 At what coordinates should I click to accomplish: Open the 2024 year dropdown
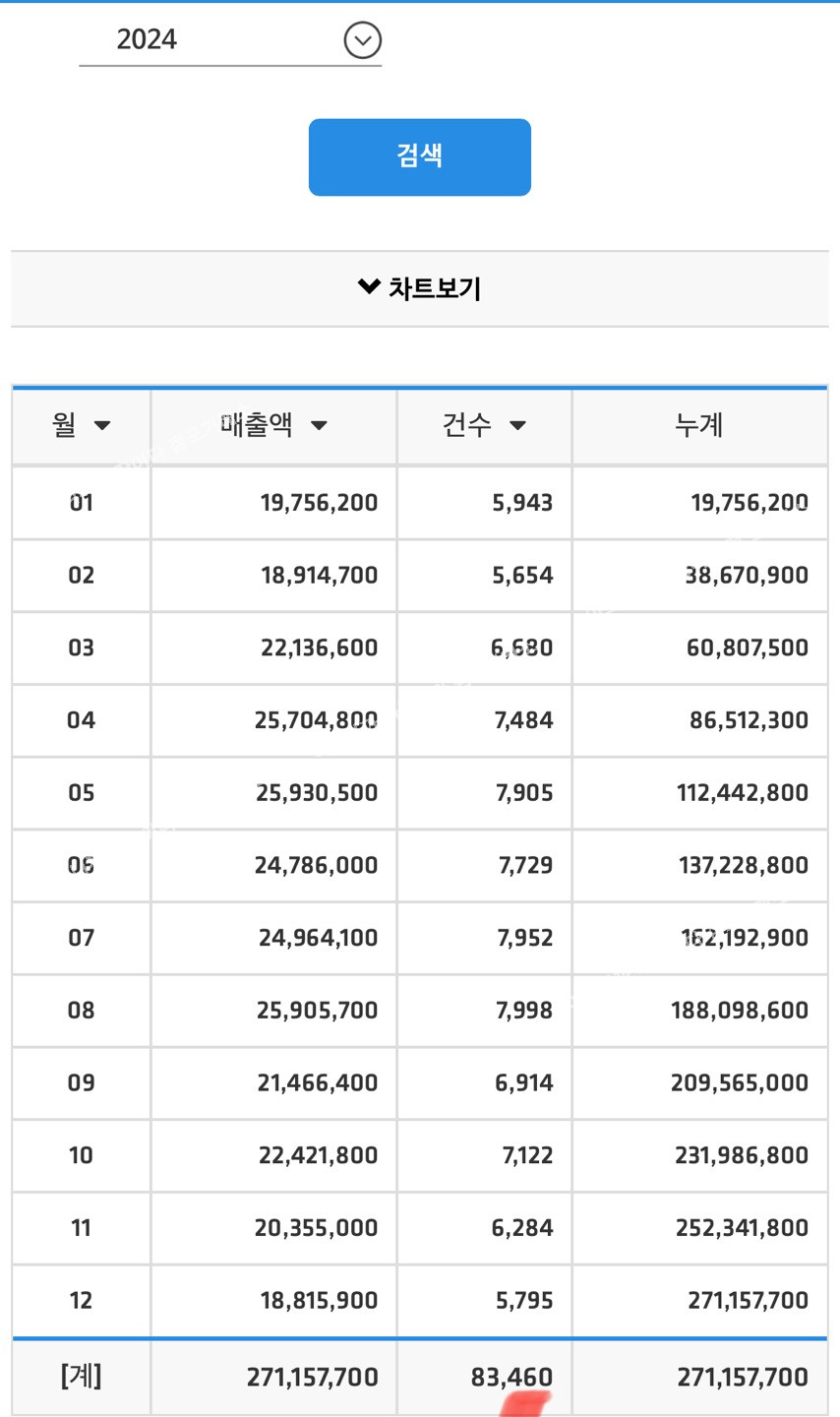coord(229,40)
